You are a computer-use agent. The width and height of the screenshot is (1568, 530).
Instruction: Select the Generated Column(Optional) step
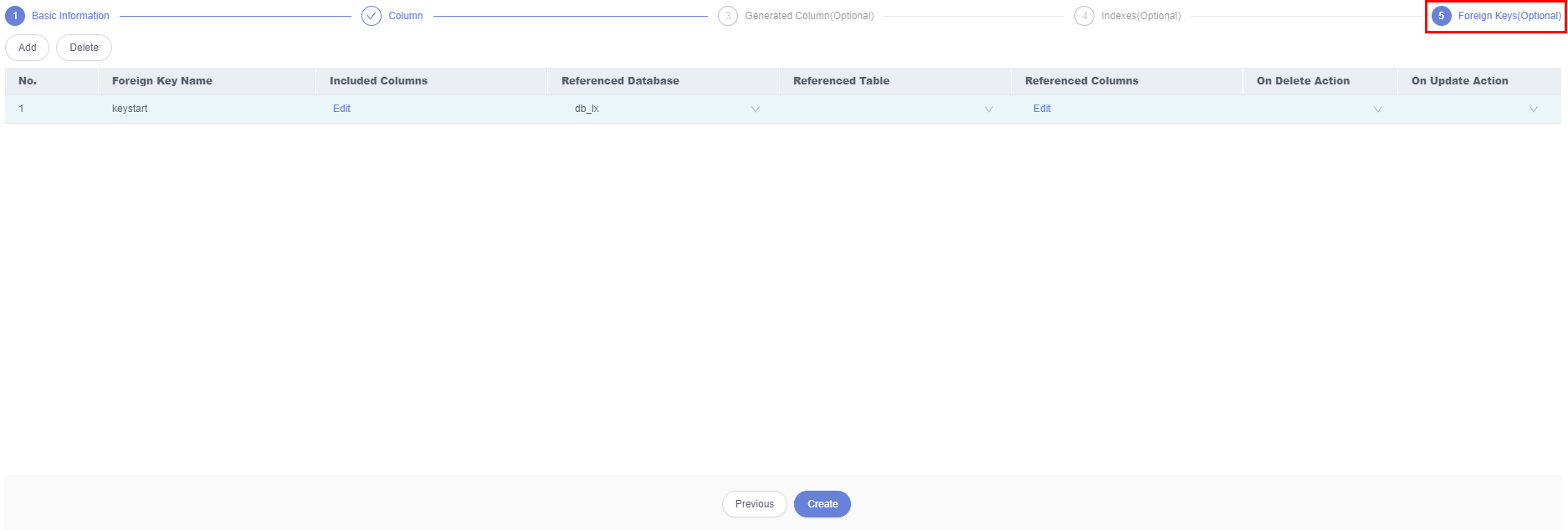(x=809, y=16)
